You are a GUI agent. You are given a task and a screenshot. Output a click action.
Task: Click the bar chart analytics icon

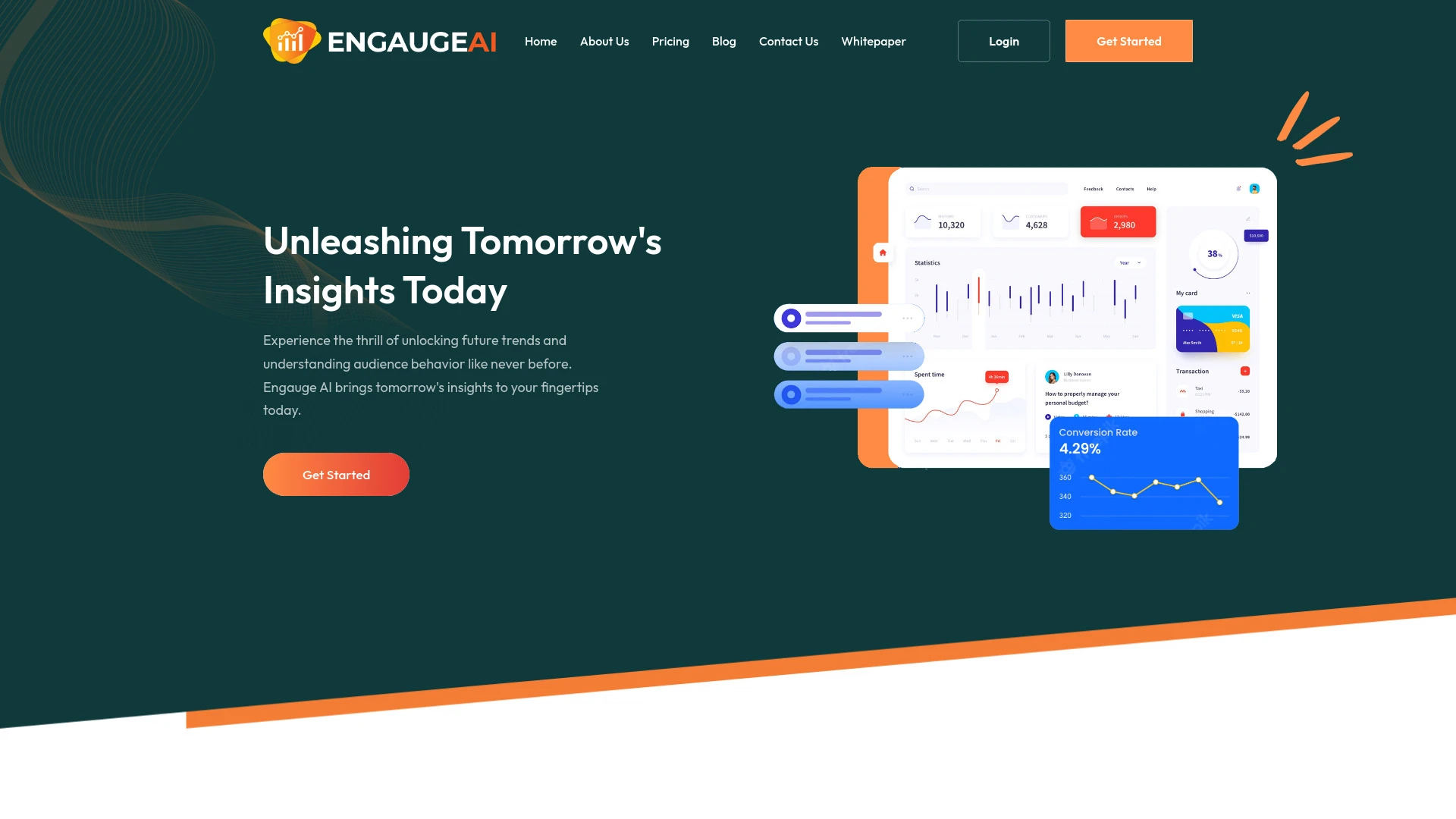pos(293,40)
